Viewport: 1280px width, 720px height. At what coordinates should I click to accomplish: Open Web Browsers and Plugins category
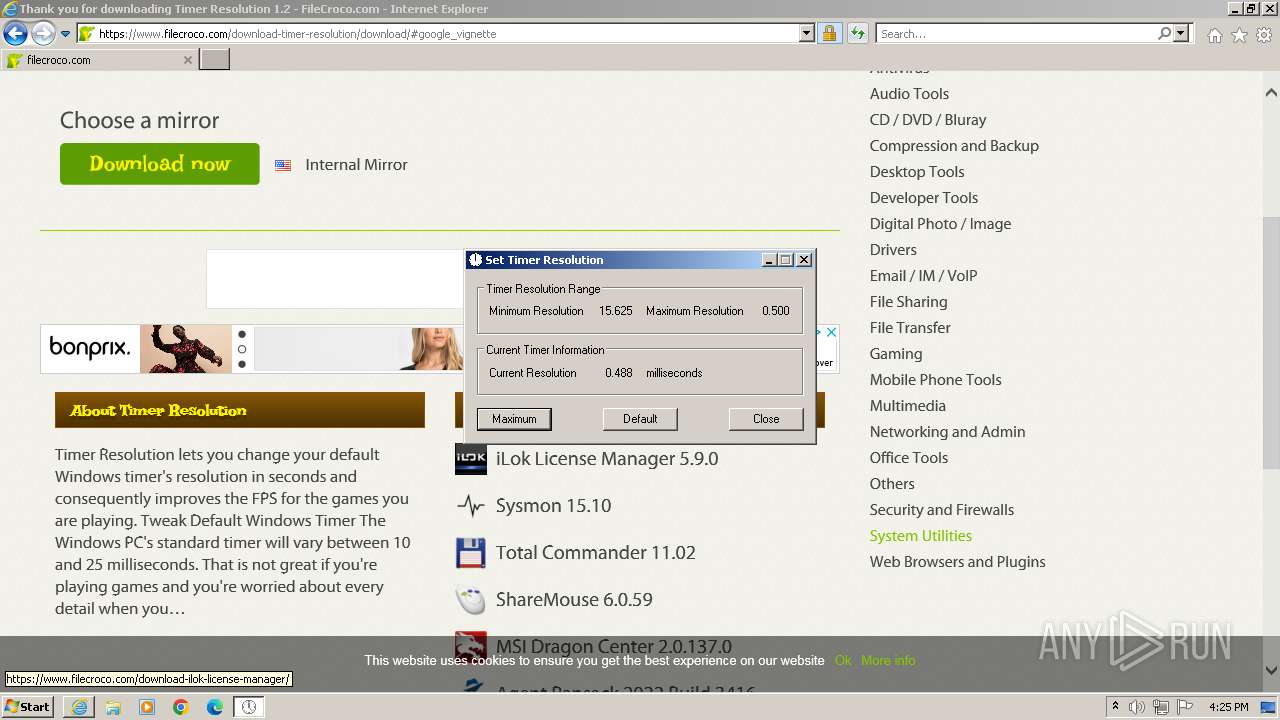[957, 562]
